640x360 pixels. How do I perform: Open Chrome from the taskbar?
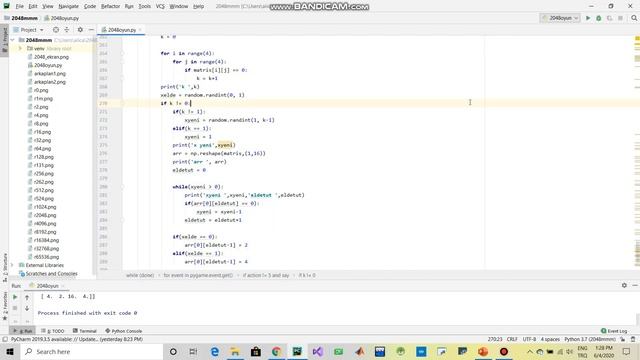[276, 351]
